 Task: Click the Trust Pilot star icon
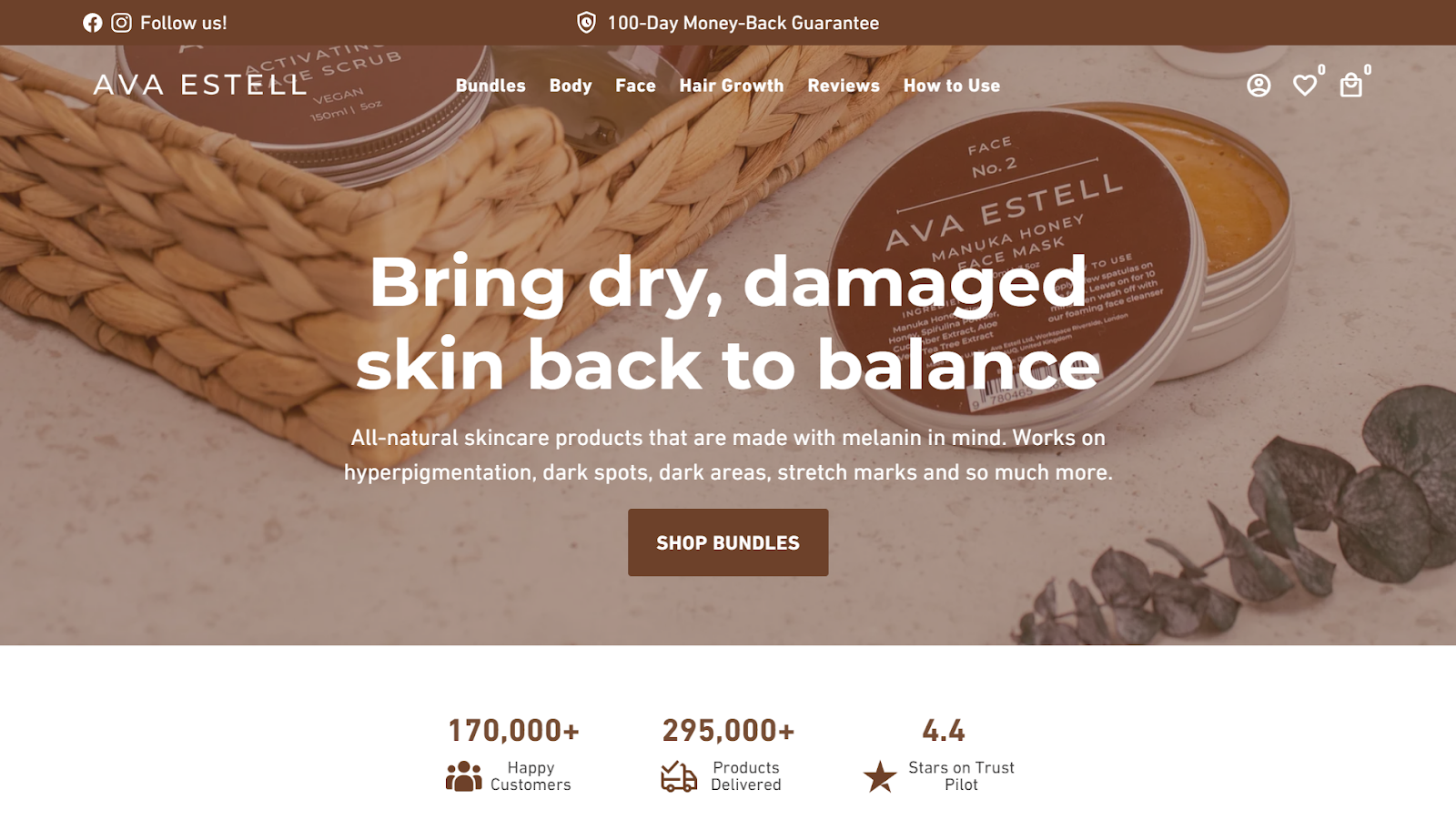coord(880,776)
